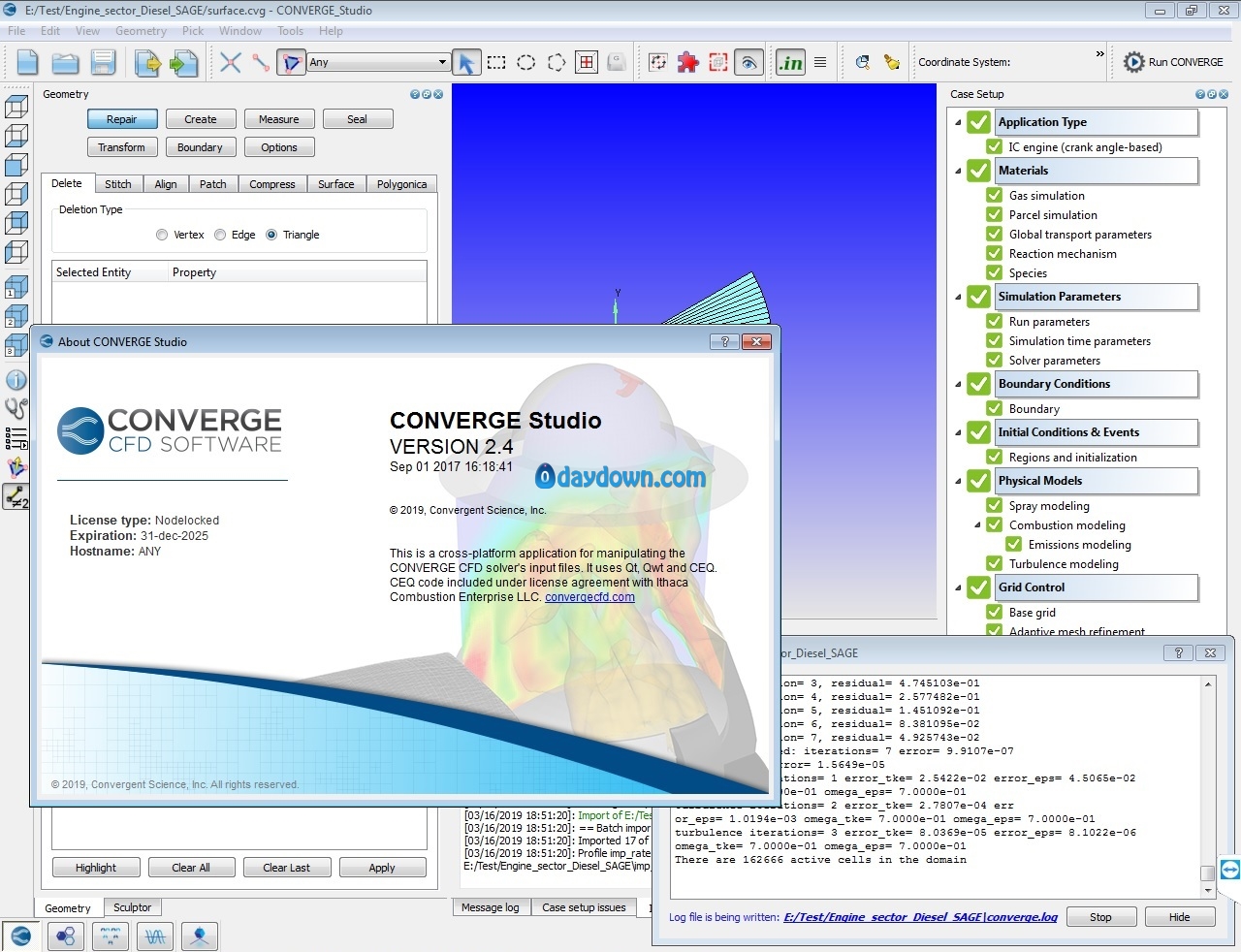The image size is (1241, 952).
Task: Toggle the eye visibility icon in toolbar
Action: pos(748,63)
